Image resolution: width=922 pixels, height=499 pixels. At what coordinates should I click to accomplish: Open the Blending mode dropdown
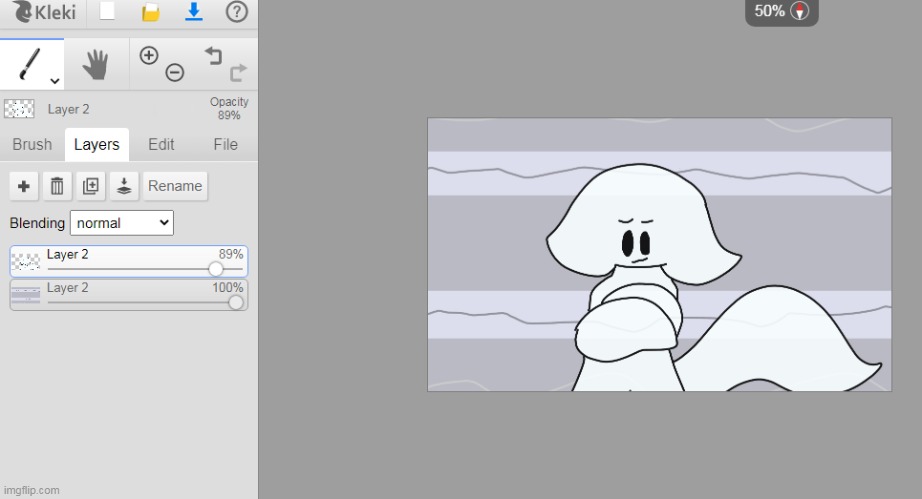click(121, 223)
